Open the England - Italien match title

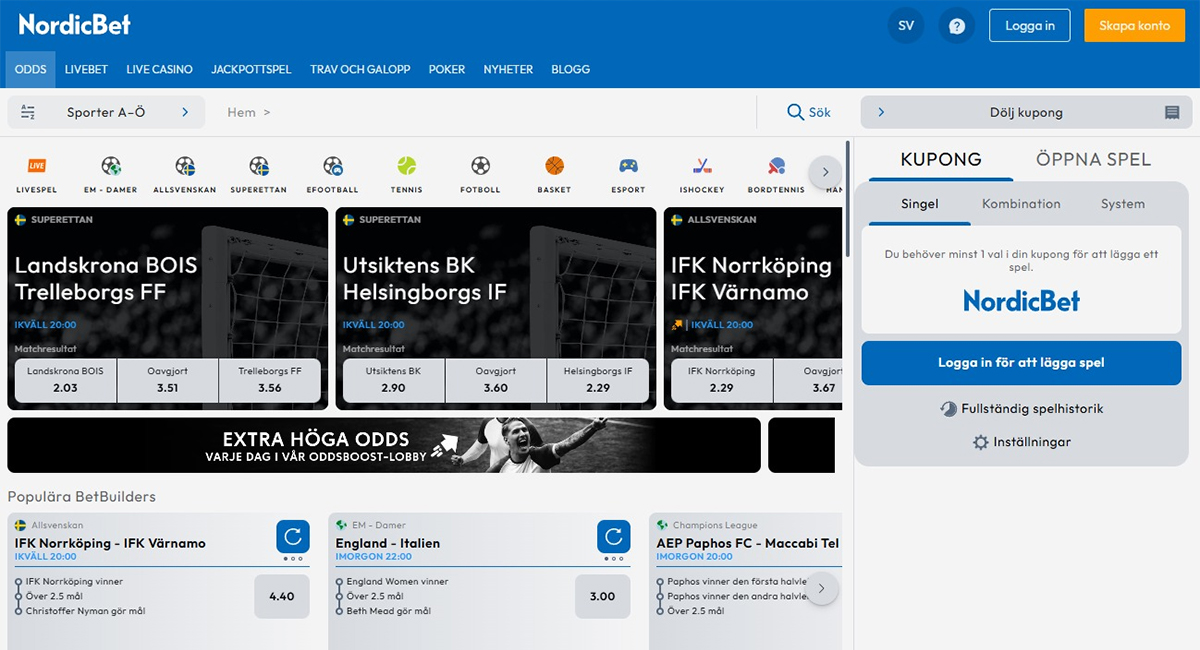click(388, 543)
